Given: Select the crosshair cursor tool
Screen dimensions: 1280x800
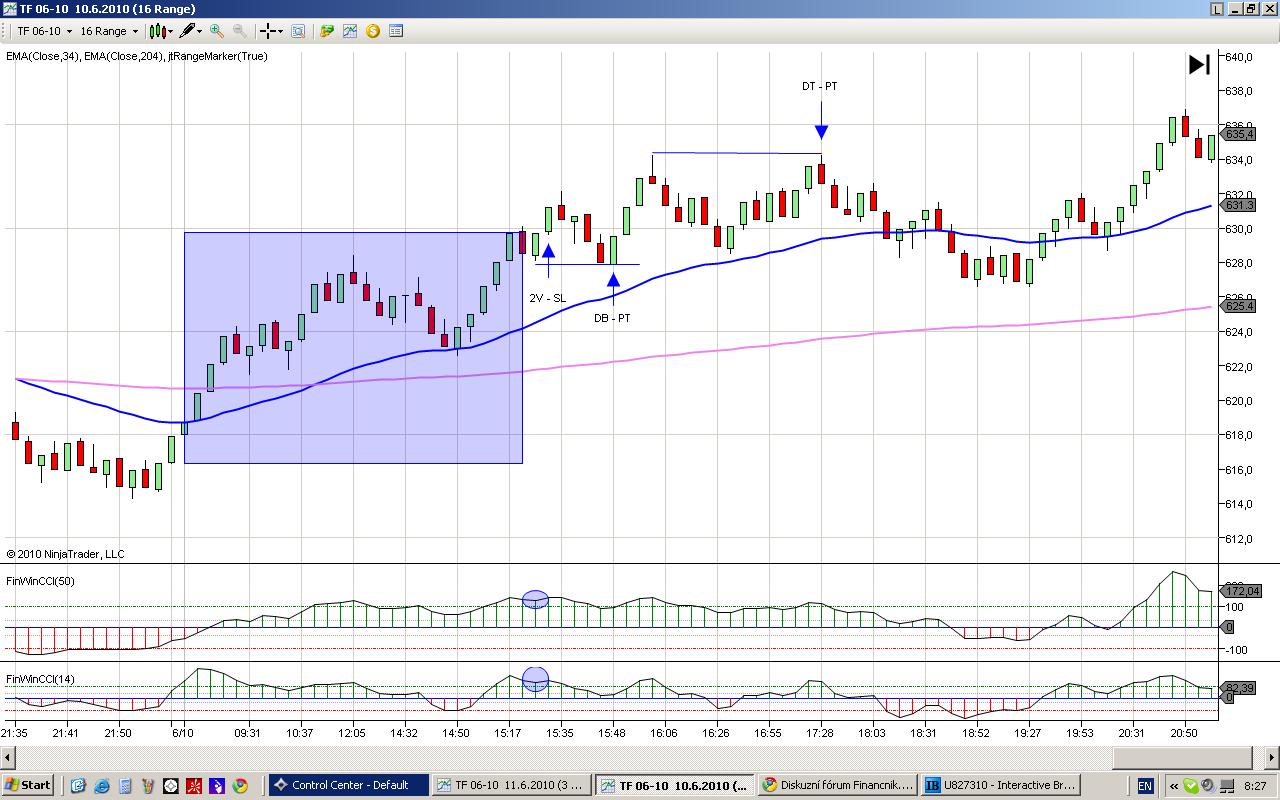Looking at the screenshot, I should pos(268,31).
